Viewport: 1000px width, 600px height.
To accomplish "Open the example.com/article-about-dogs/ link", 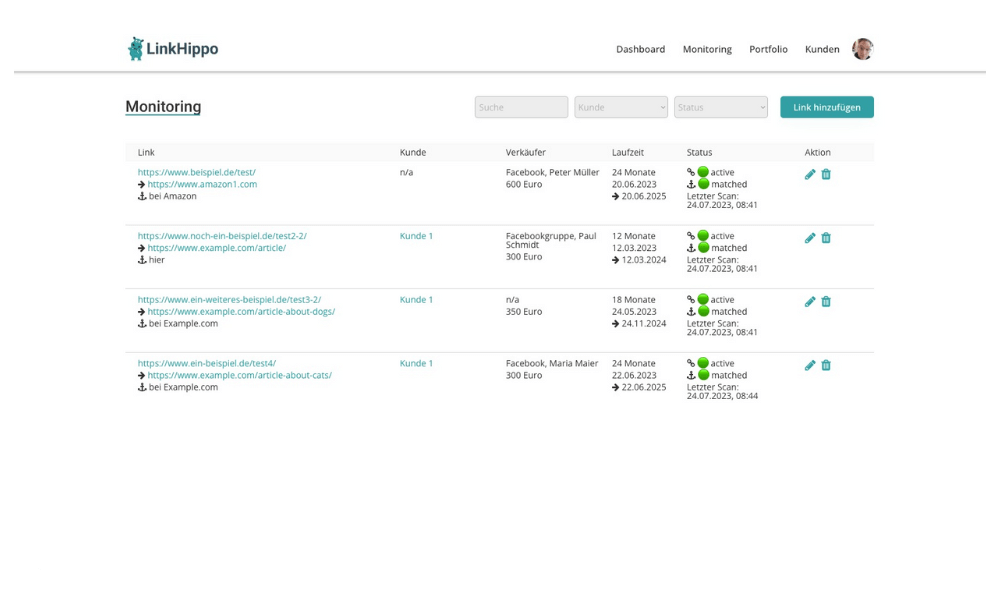I will 241,311.
